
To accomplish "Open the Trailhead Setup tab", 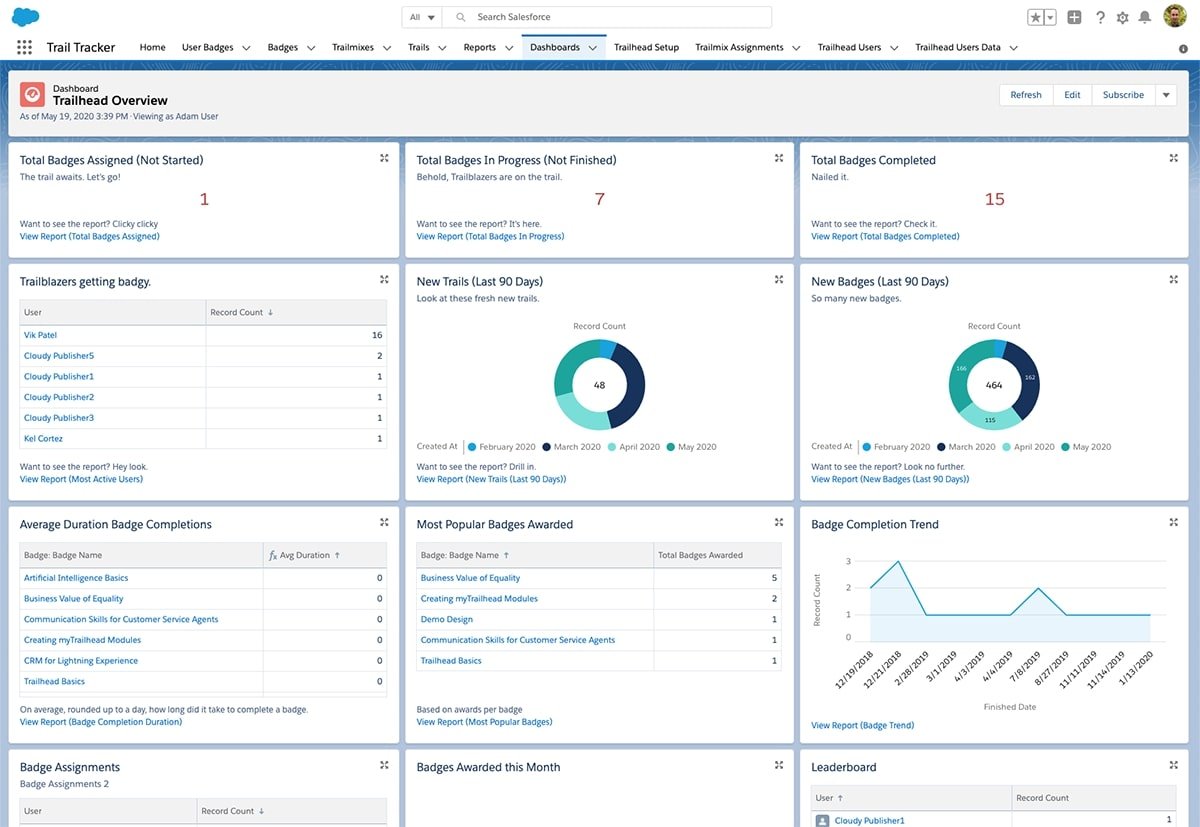I will 646,46.
